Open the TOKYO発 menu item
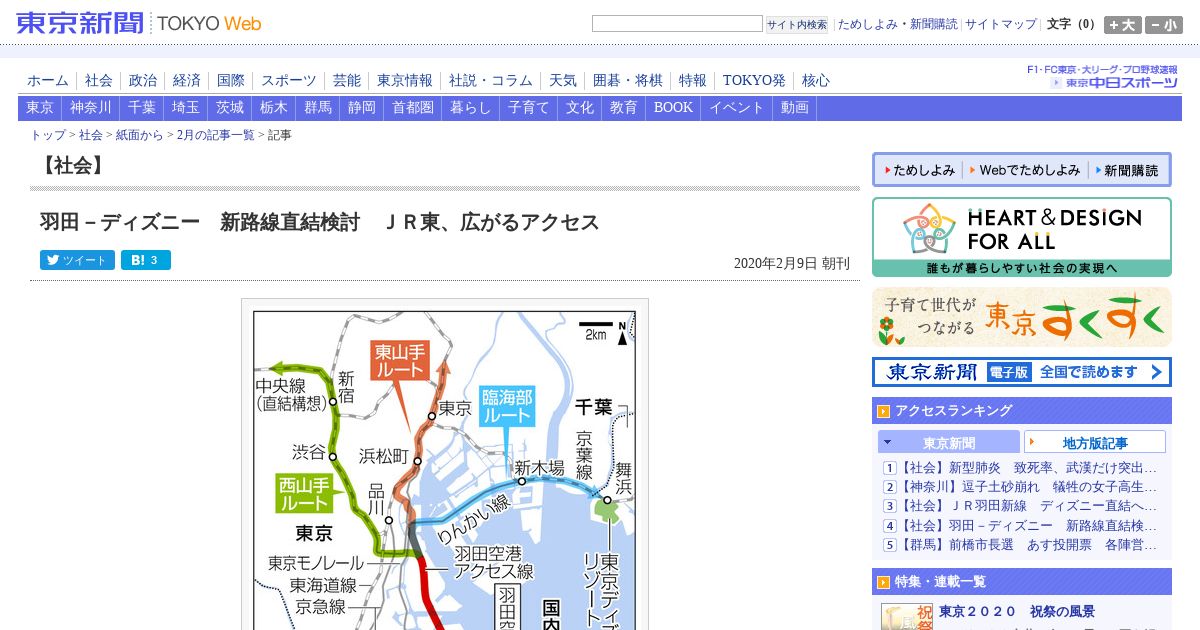The image size is (1200, 630). tap(754, 81)
